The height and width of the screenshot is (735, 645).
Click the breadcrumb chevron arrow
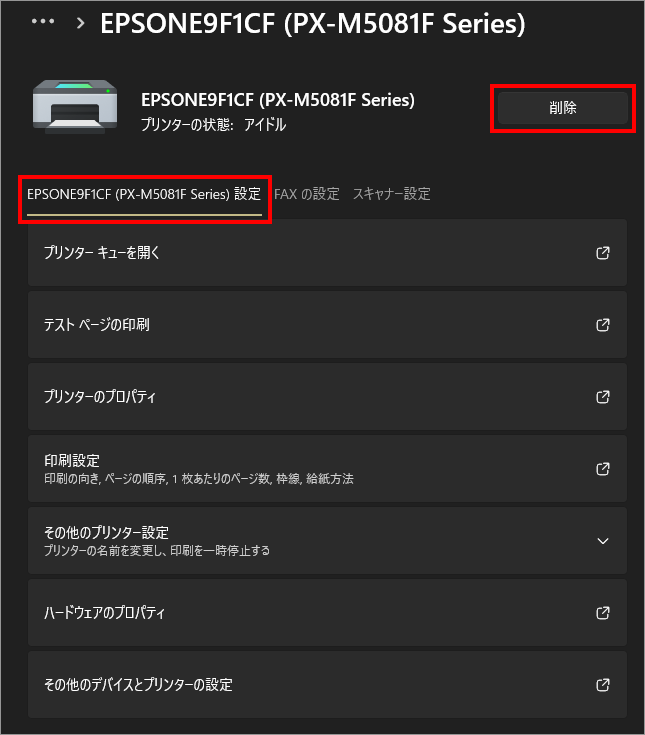[81, 23]
